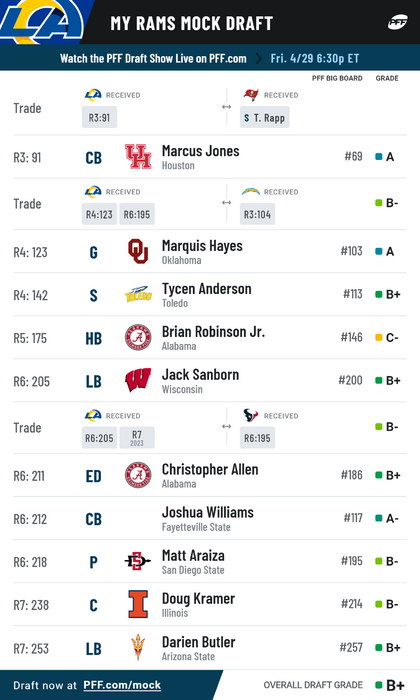
Task: Click the R7 2023 pick chip
Action: [137, 438]
